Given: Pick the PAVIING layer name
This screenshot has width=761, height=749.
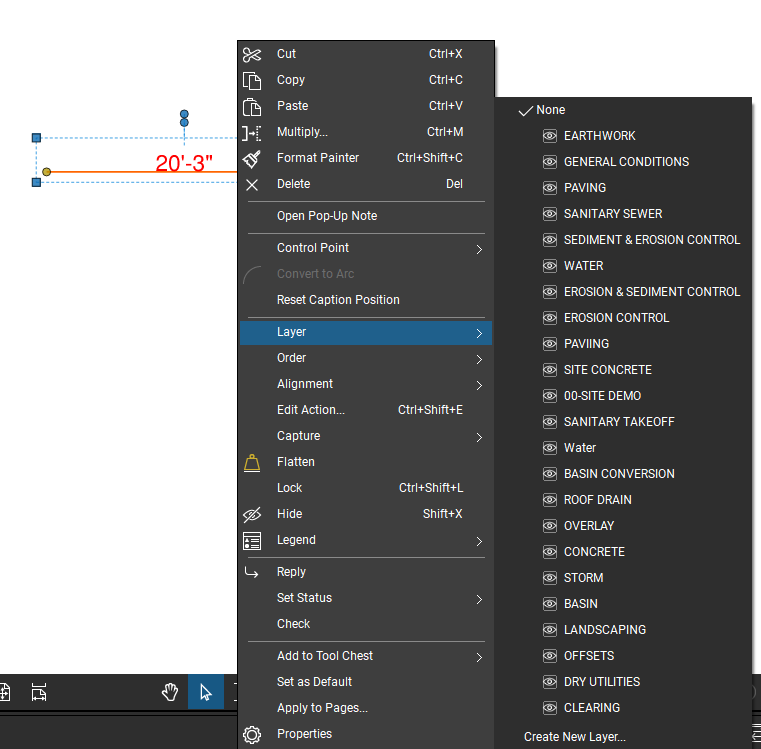Looking at the screenshot, I should click(x=586, y=344).
